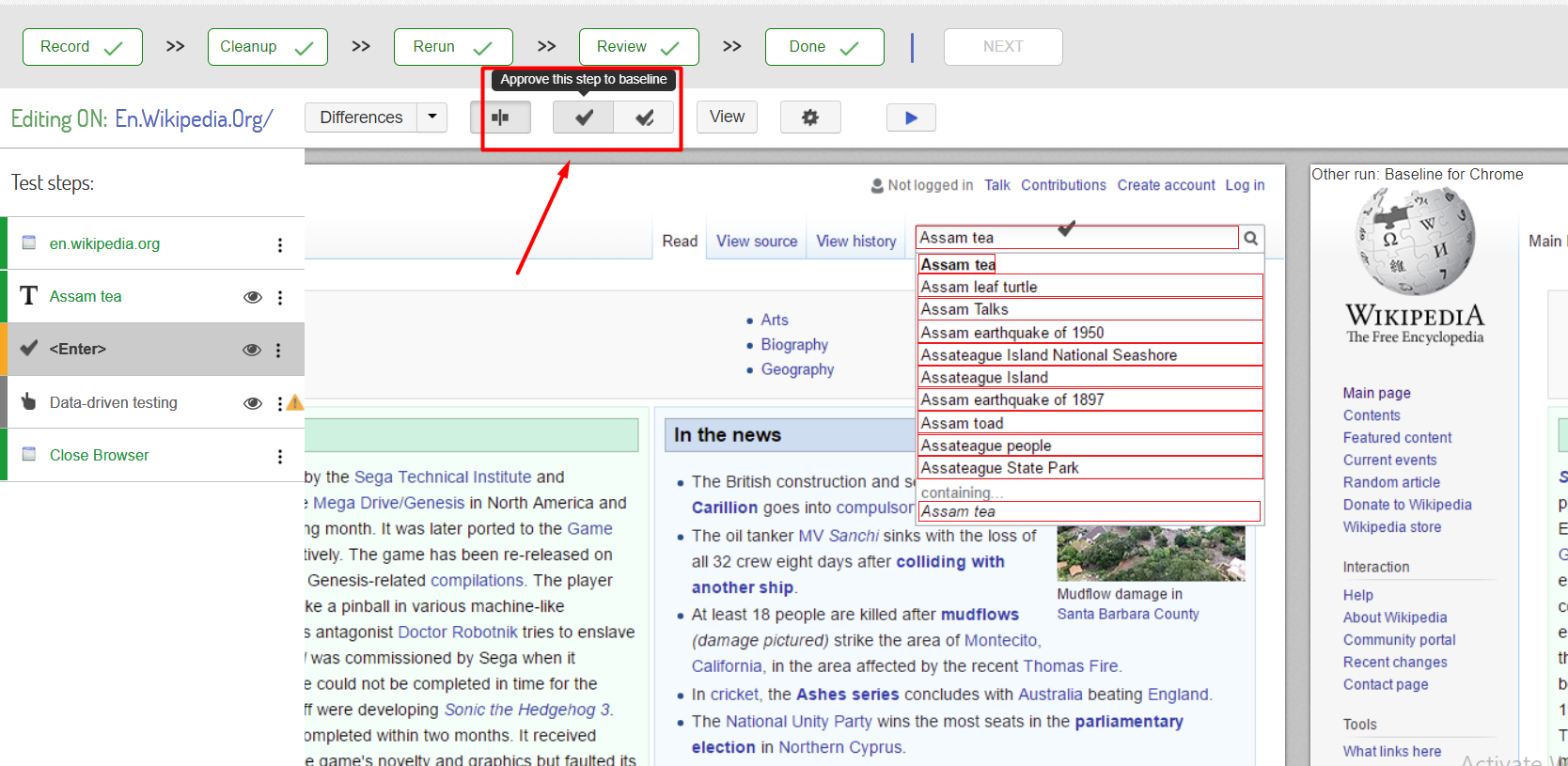
Task: Click mudflow damage thumbnail image
Action: pos(1151,554)
